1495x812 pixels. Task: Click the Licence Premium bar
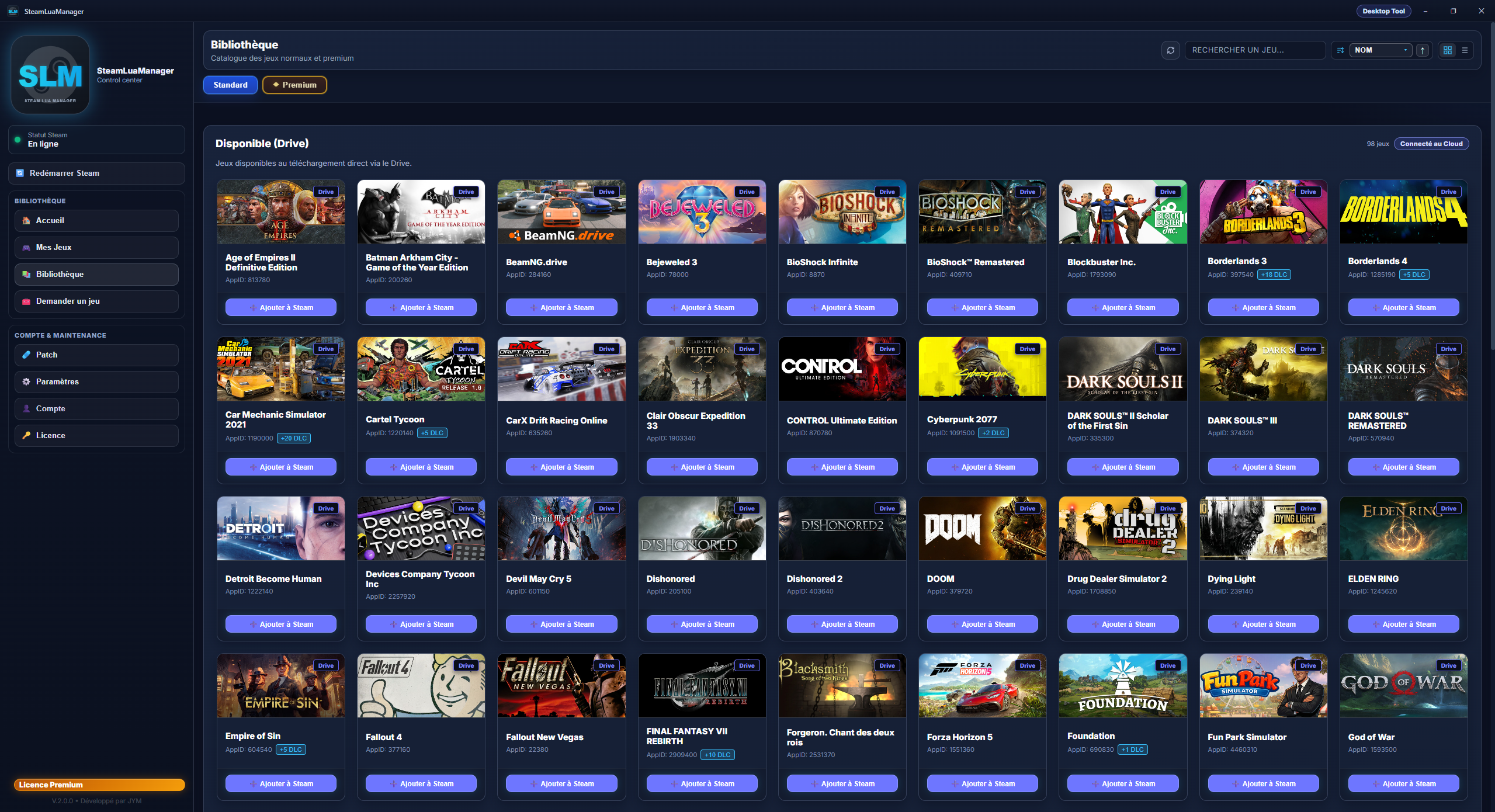pos(99,785)
